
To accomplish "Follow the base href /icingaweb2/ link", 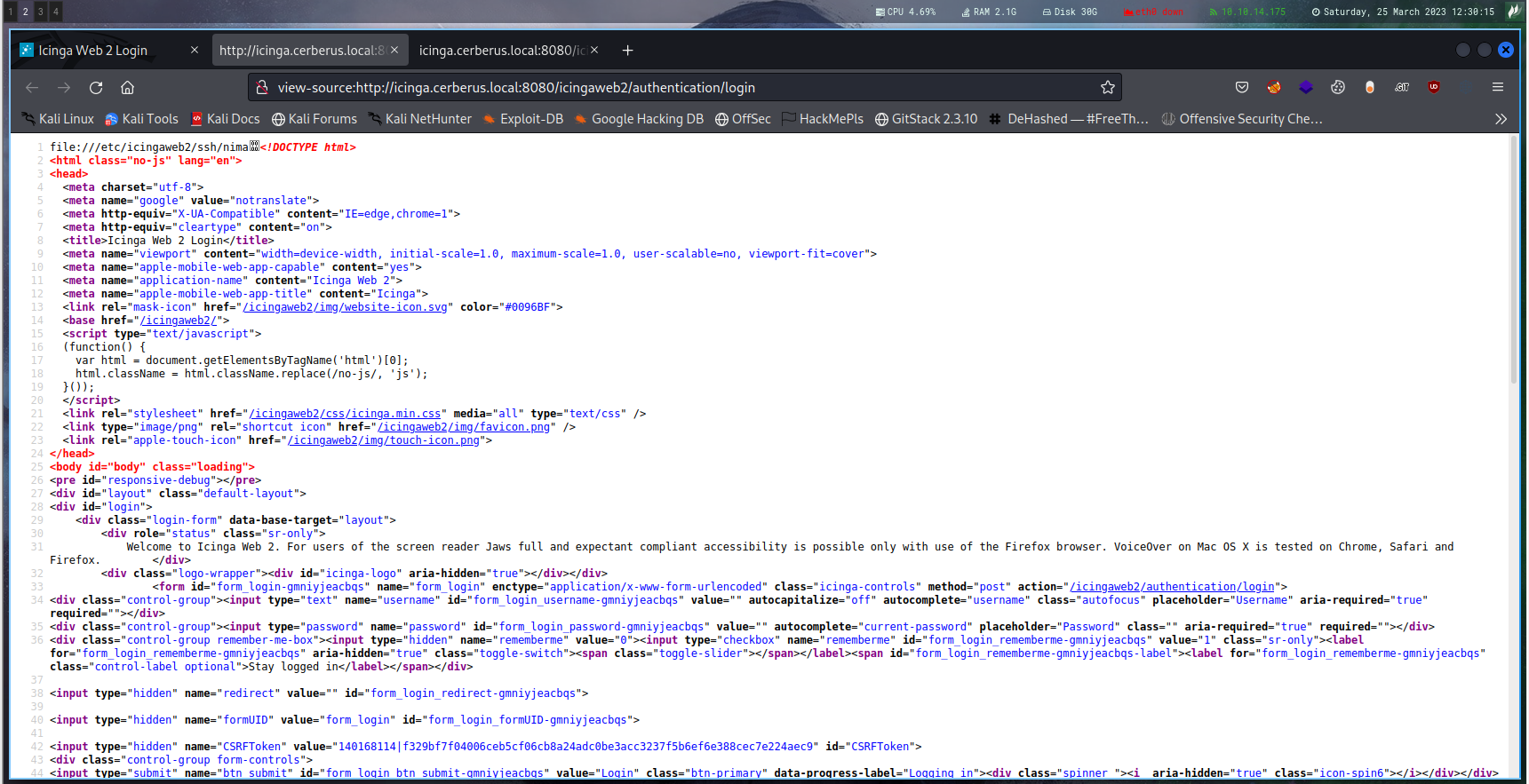I will point(178,321).
